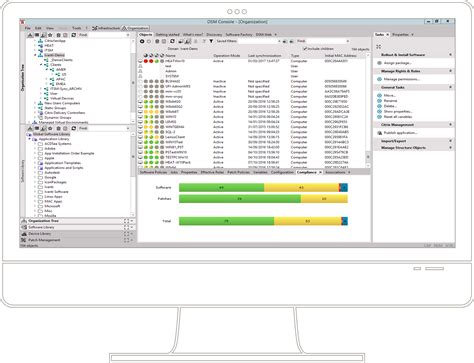
Task: Collapse the General Tasks section
Action: pos(450,87)
